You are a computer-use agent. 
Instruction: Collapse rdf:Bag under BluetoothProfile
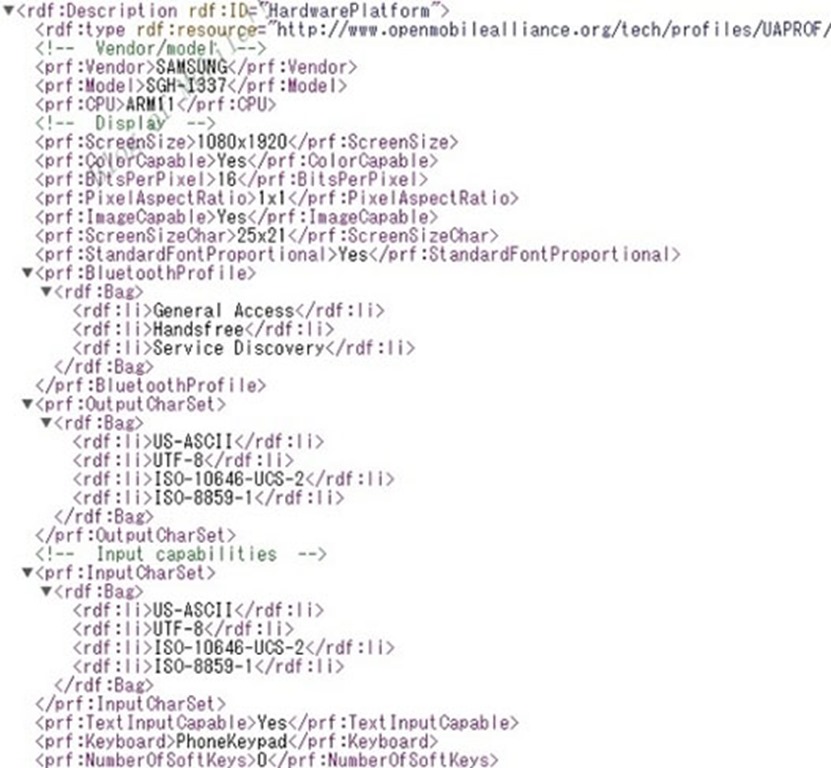click(x=47, y=291)
